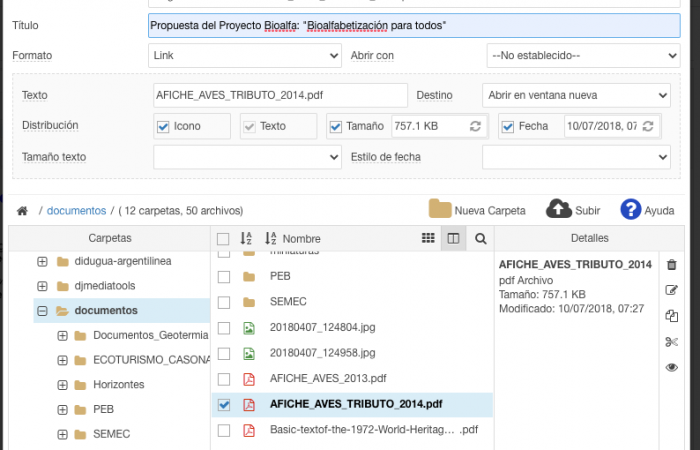Switch to grid thumbnail view icon
The height and width of the screenshot is (450, 700).
[428, 239]
